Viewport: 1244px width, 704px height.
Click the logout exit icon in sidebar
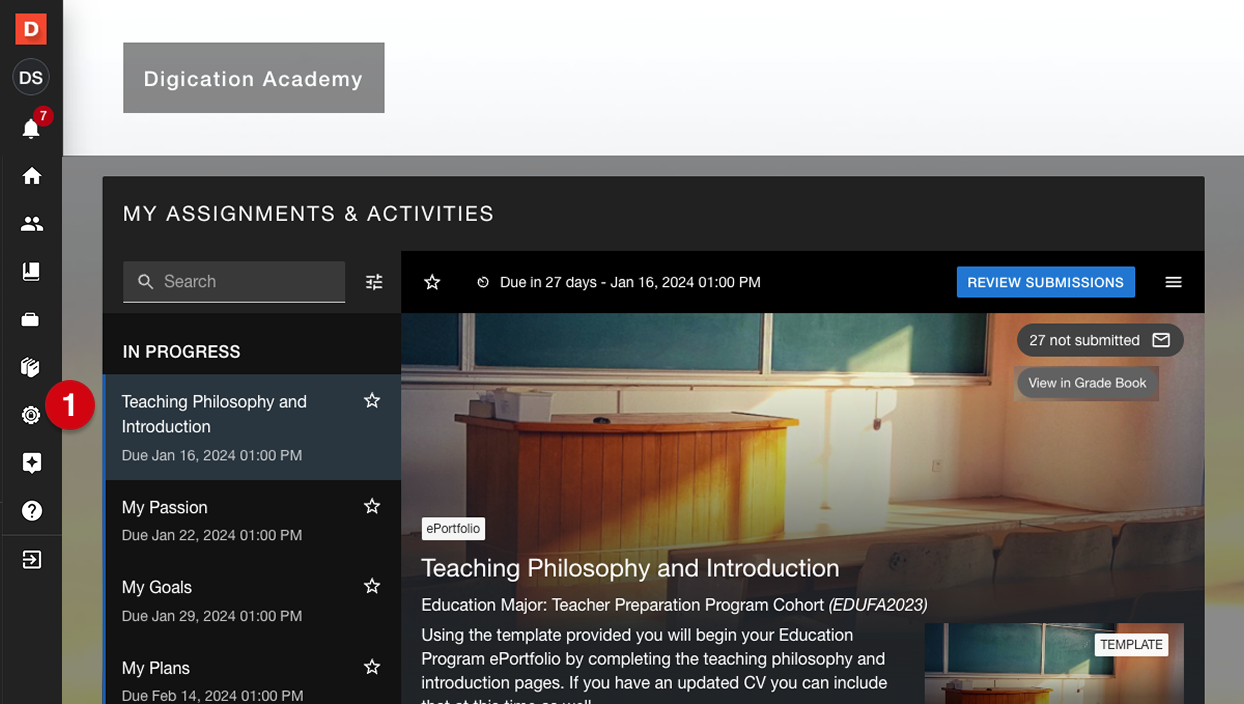(x=31, y=559)
